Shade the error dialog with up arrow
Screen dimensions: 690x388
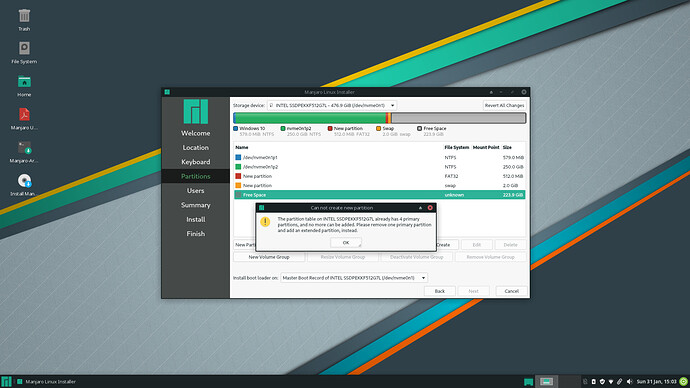pos(420,208)
